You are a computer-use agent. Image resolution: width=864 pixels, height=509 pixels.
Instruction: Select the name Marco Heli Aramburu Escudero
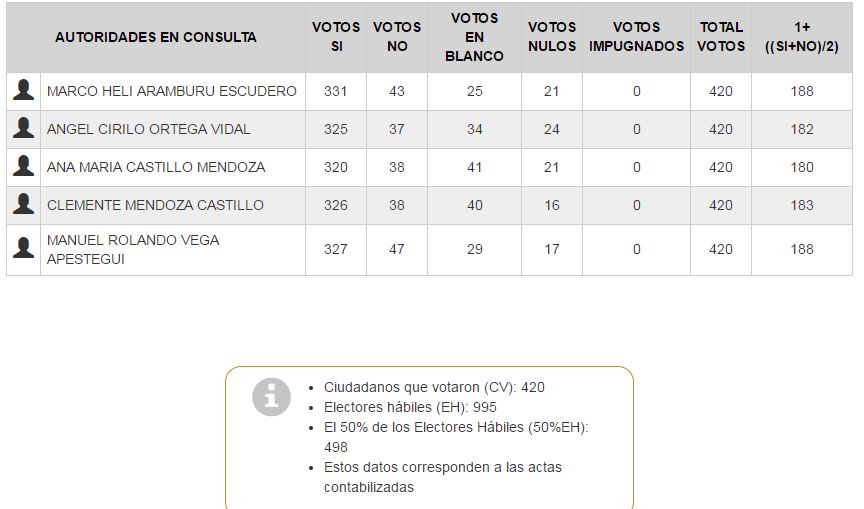click(172, 91)
